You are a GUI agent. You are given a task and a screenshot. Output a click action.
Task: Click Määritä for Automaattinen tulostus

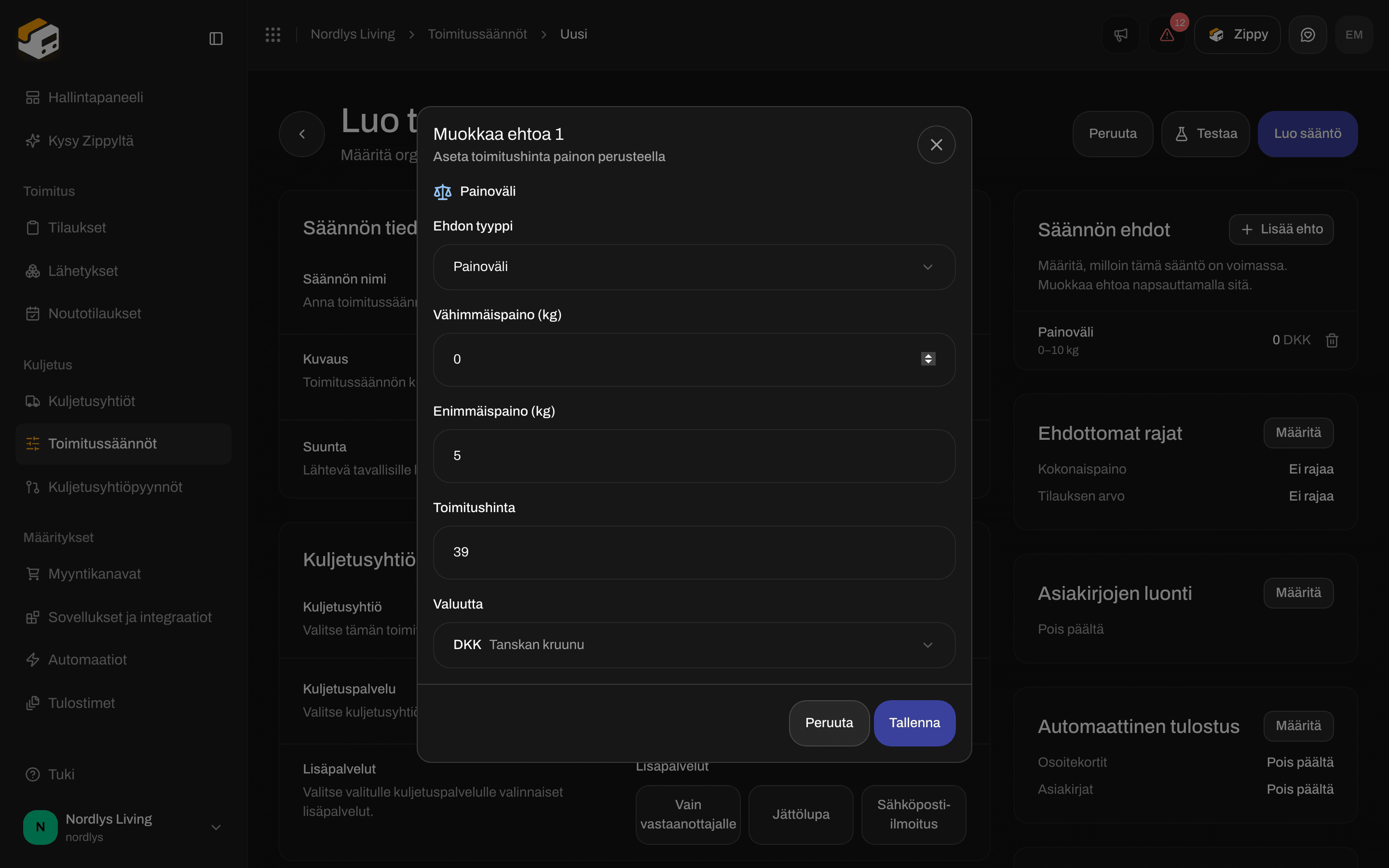pos(1298,726)
